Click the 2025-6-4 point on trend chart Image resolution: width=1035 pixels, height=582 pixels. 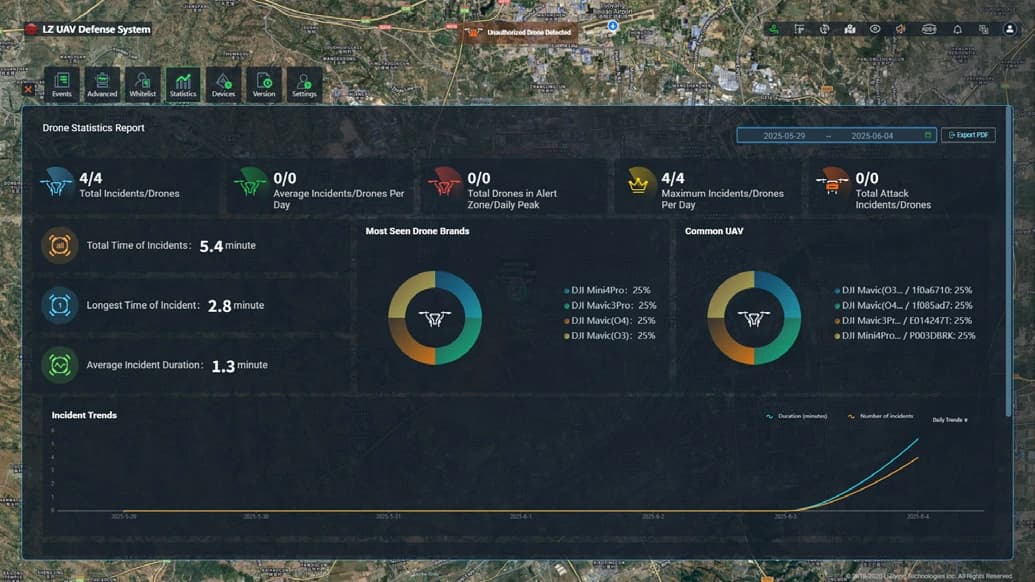pos(918,439)
